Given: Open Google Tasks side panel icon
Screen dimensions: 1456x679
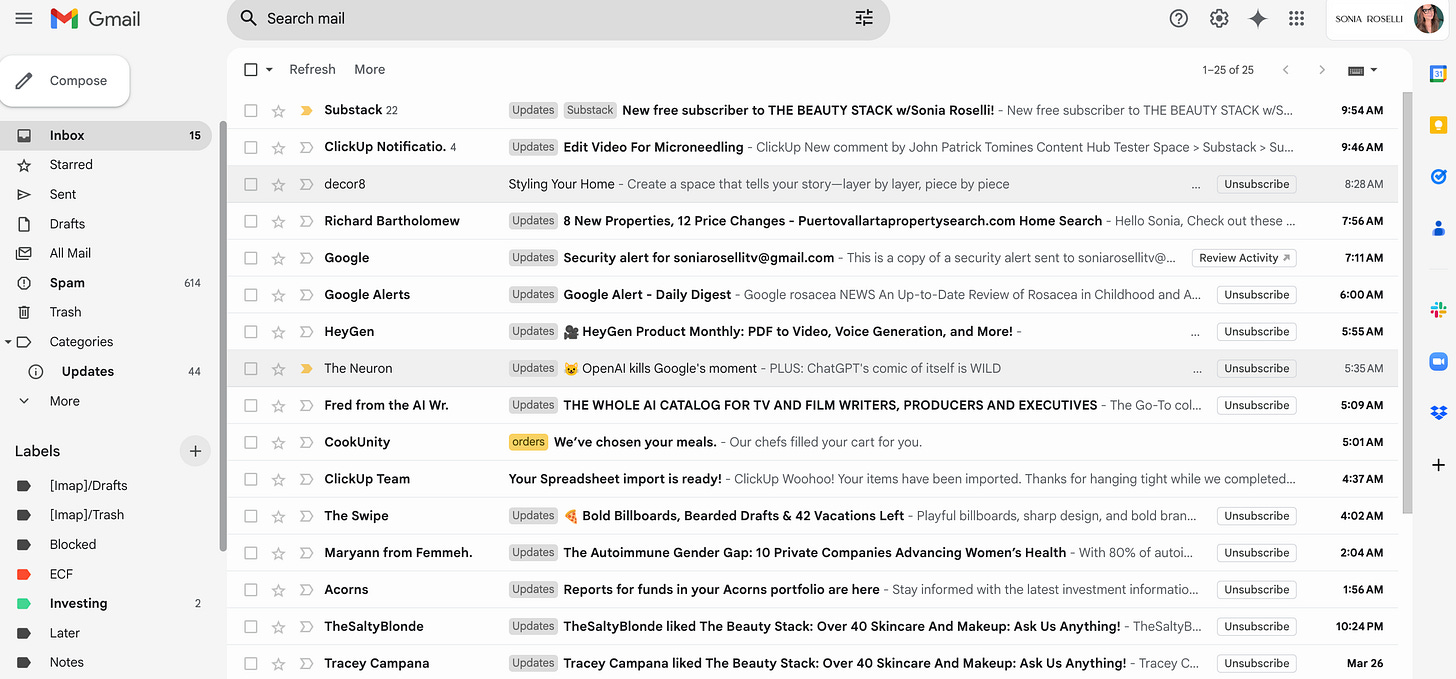Looking at the screenshot, I should pos(1438,177).
